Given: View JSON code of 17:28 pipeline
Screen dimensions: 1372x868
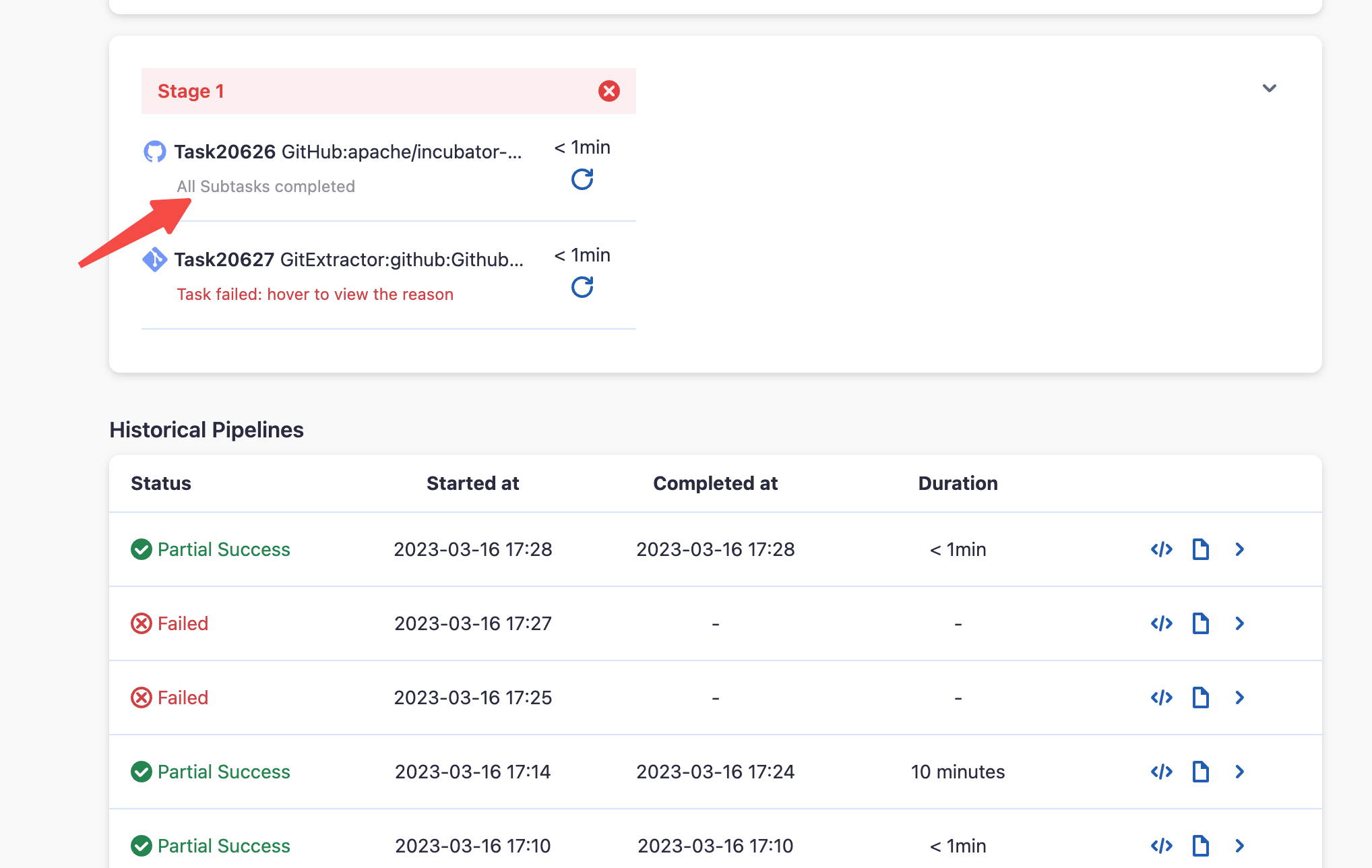Looking at the screenshot, I should (1162, 549).
